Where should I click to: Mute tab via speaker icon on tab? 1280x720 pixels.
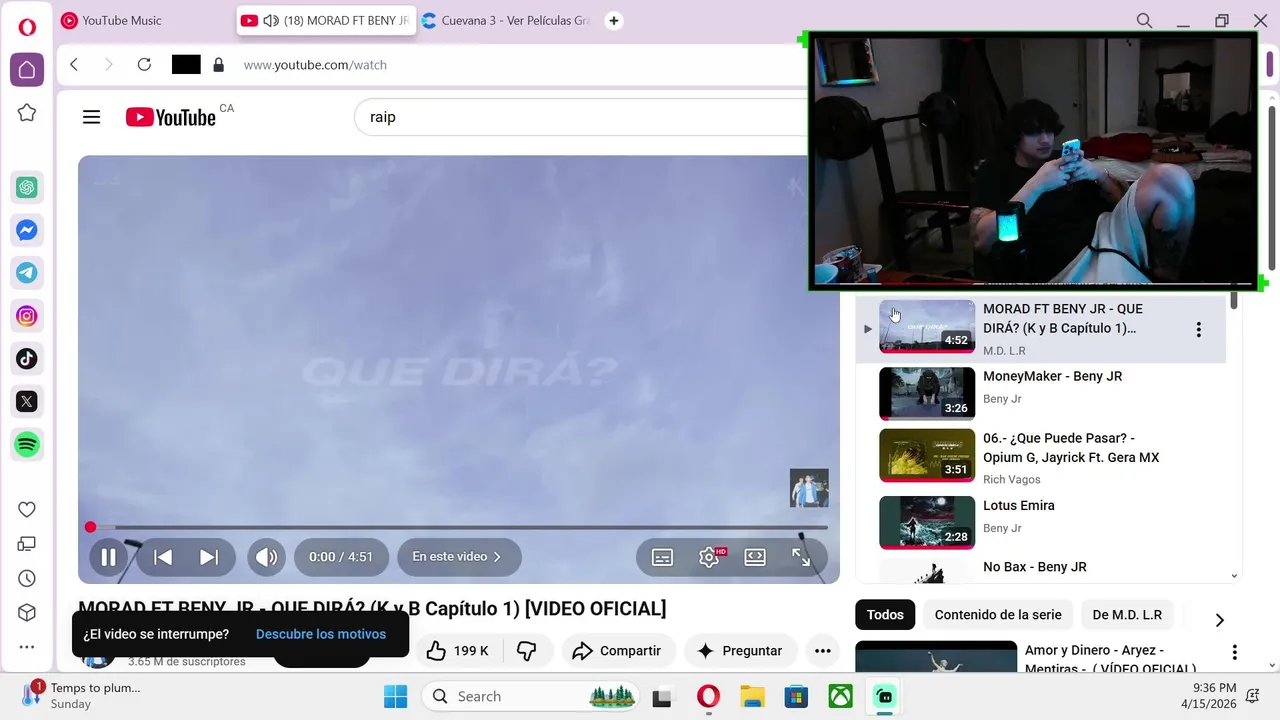coord(270,20)
